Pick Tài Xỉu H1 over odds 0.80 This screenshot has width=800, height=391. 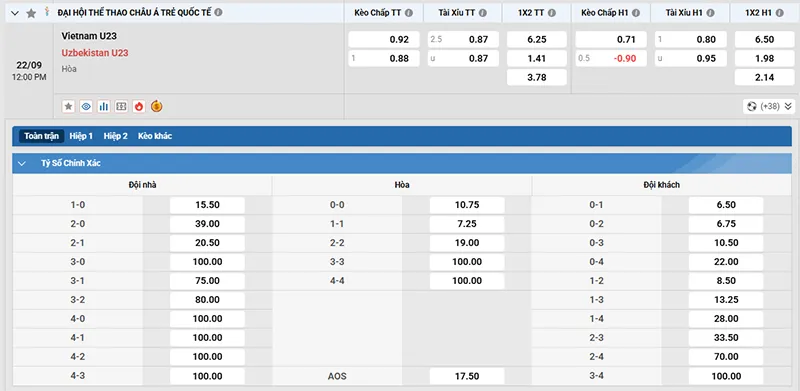coord(691,39)
